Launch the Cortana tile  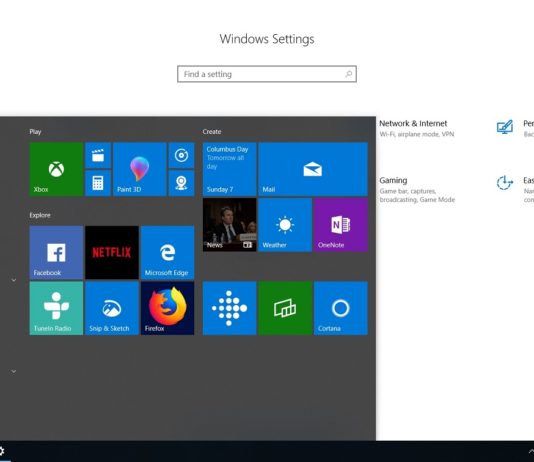[x=341, y=308]
